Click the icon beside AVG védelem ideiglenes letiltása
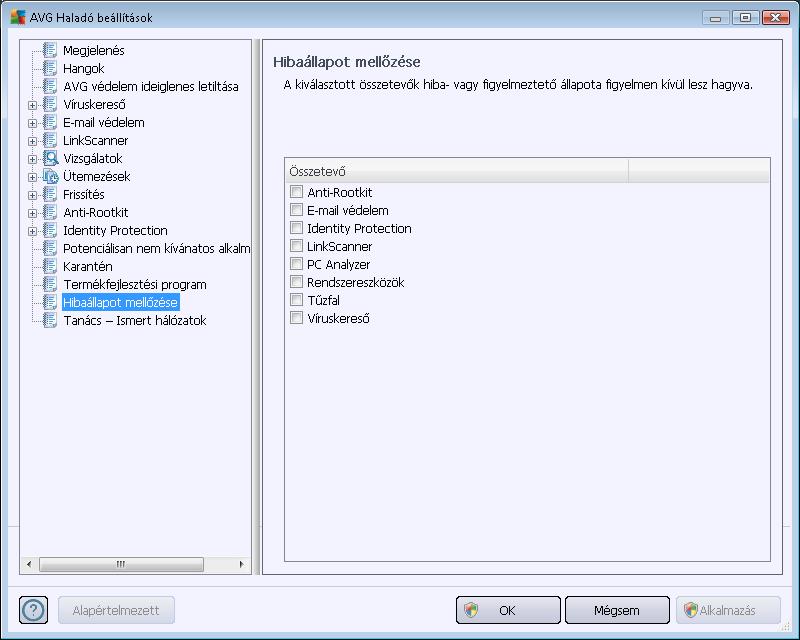The image size is (800, 640). click(50, 86)
